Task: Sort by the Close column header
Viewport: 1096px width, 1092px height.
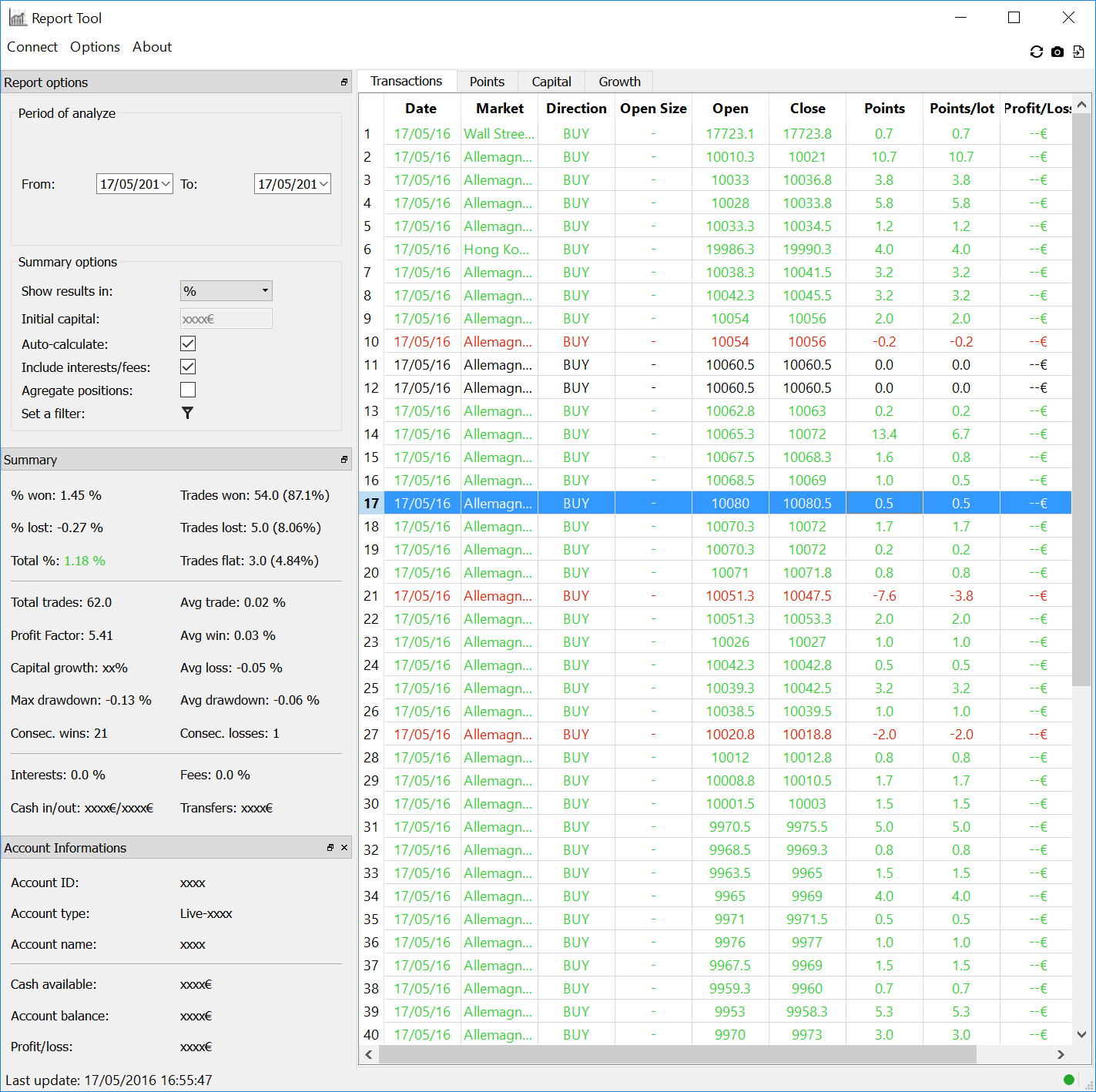Action: 807,109
